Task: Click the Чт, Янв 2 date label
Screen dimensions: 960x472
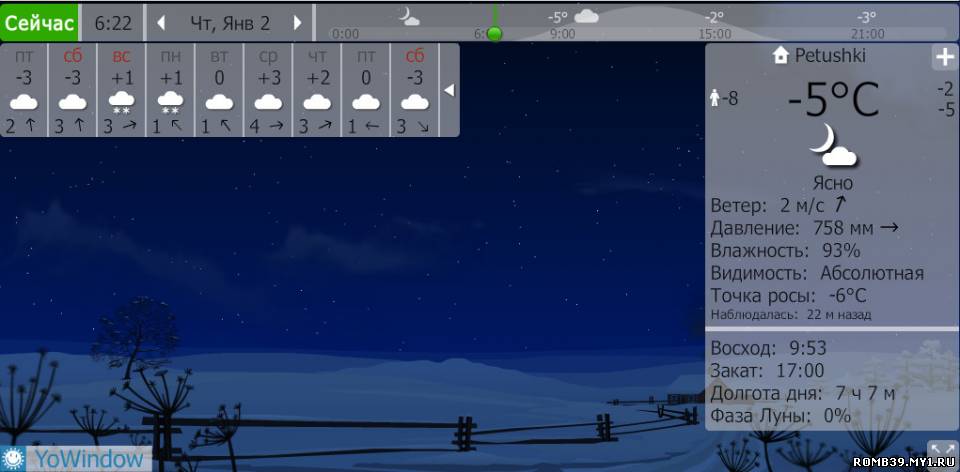Action: coord(230,22)
